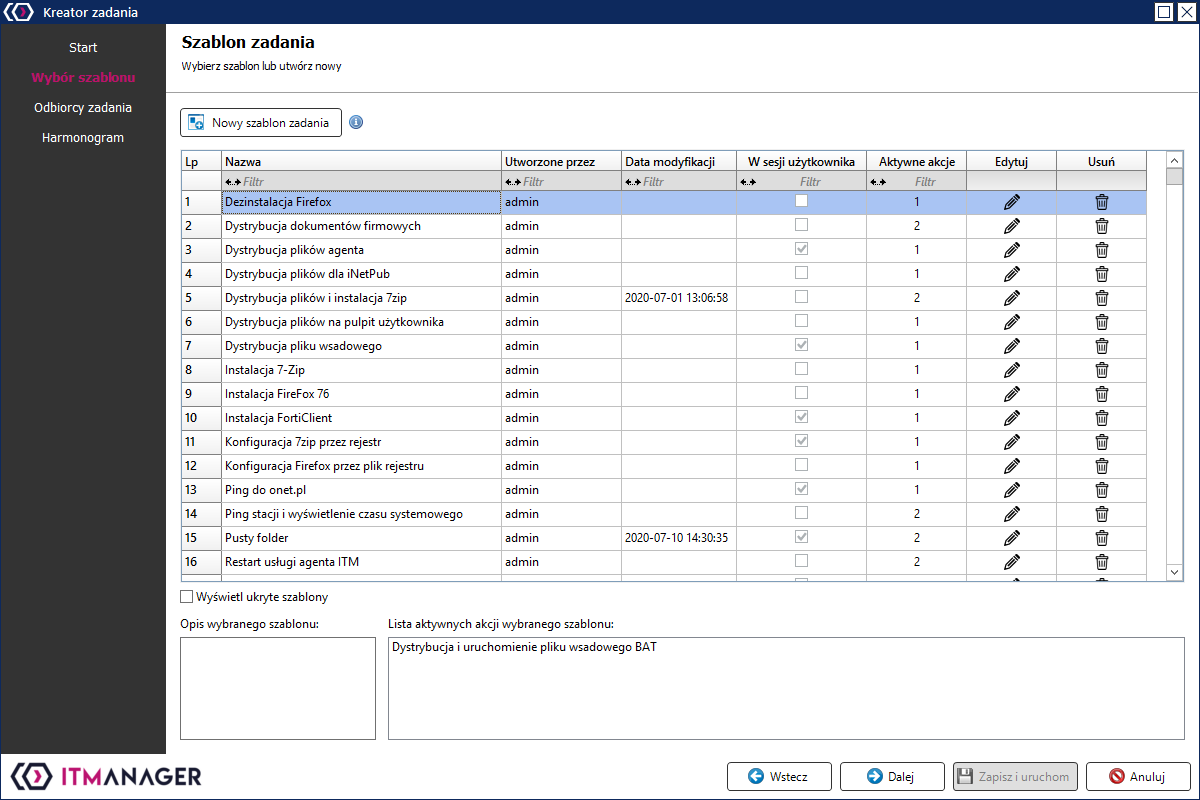Click the Opis wybranego szablonu text box
This screenshot has height=800, width=1200.
point(278,688)
